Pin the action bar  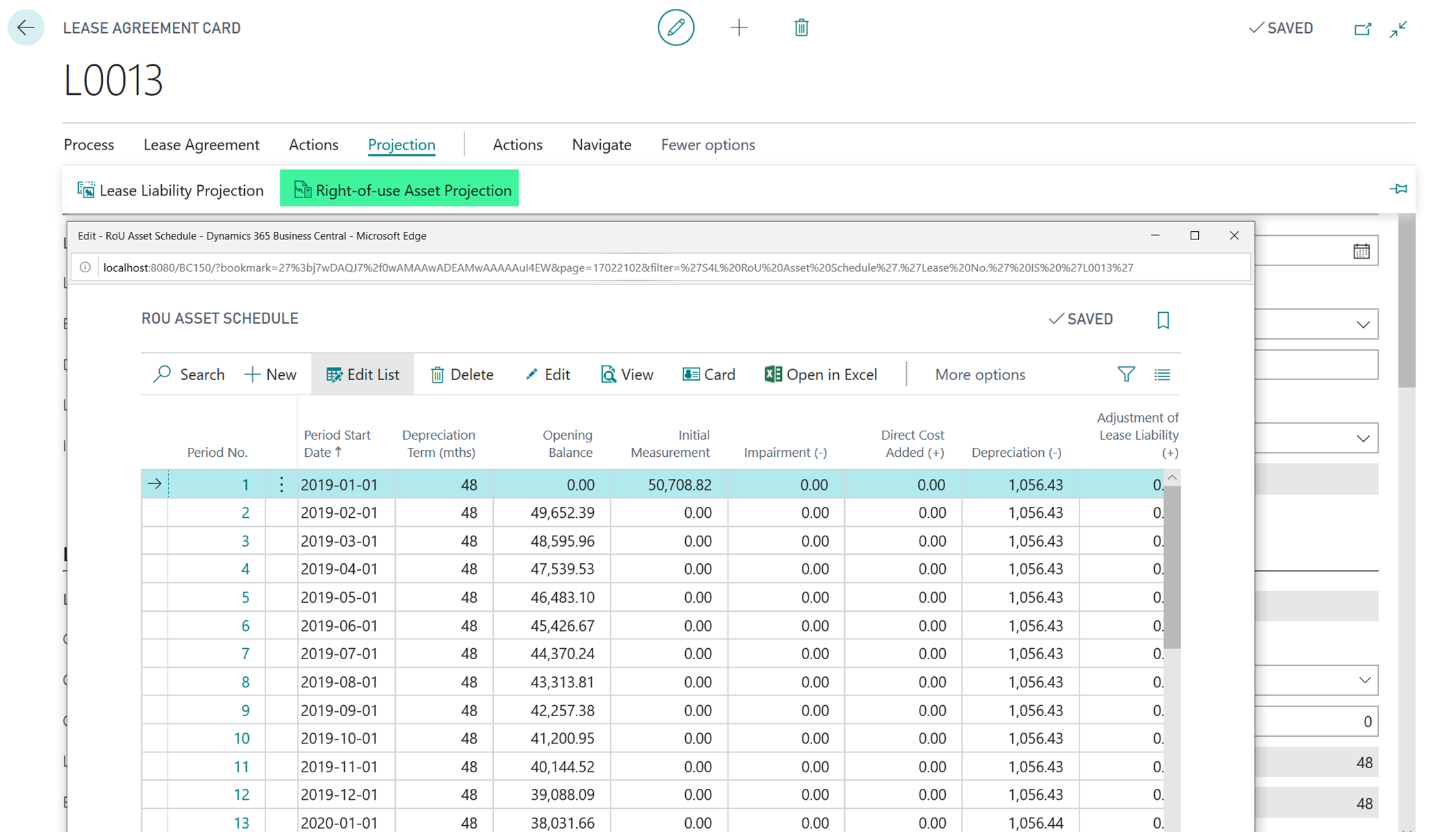(1398, 189)
